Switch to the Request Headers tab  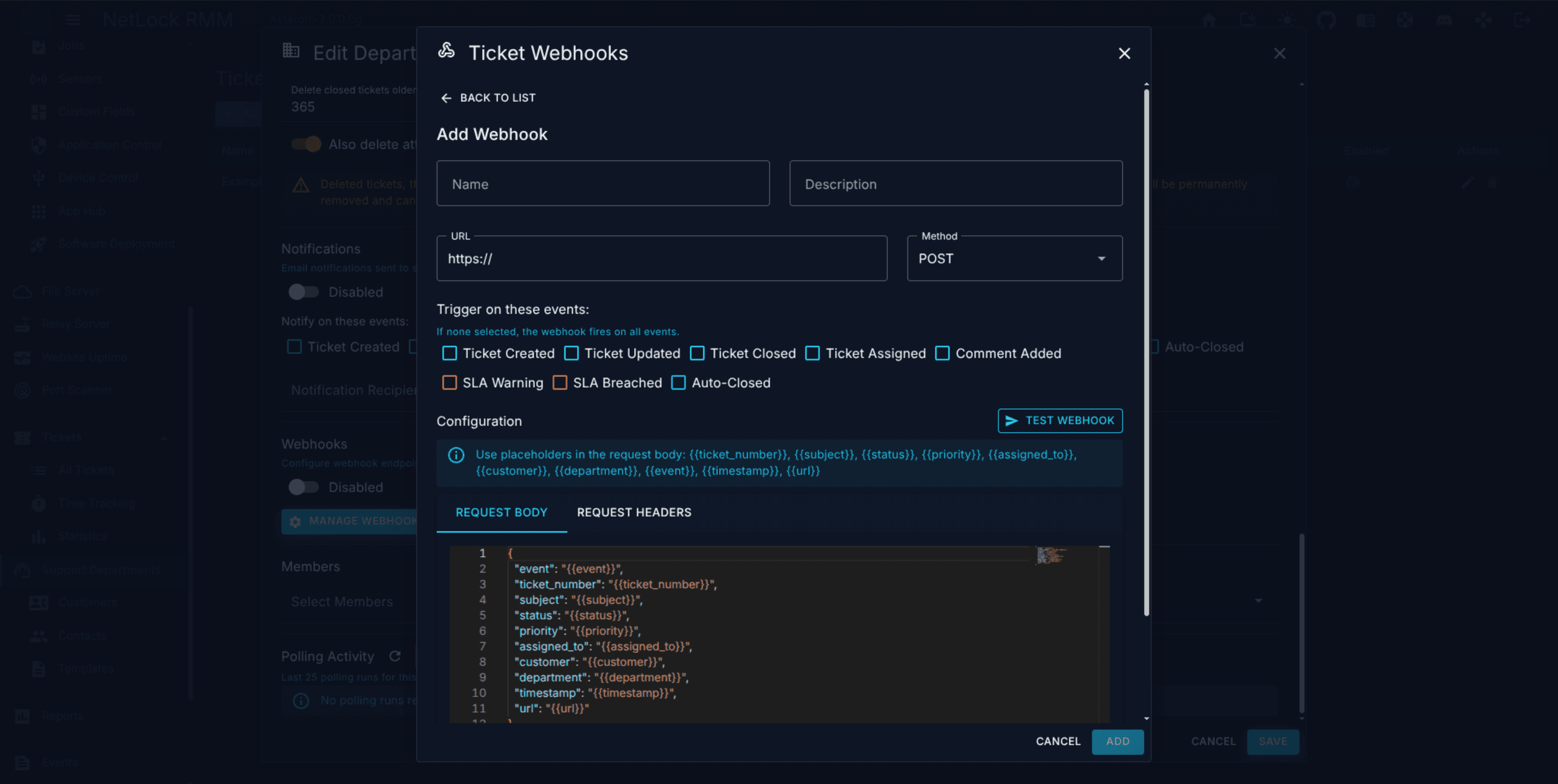(634, 512)
